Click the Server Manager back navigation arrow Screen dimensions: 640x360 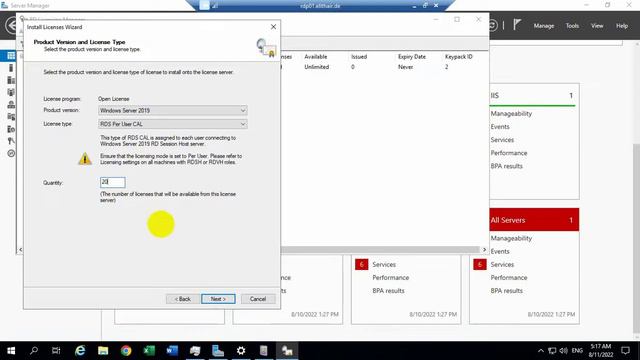coord(11,25)
